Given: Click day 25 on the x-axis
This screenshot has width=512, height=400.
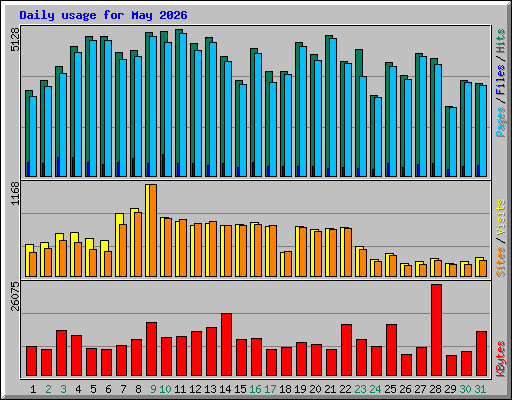Looking at the screenshot, I should pos(390,389).
